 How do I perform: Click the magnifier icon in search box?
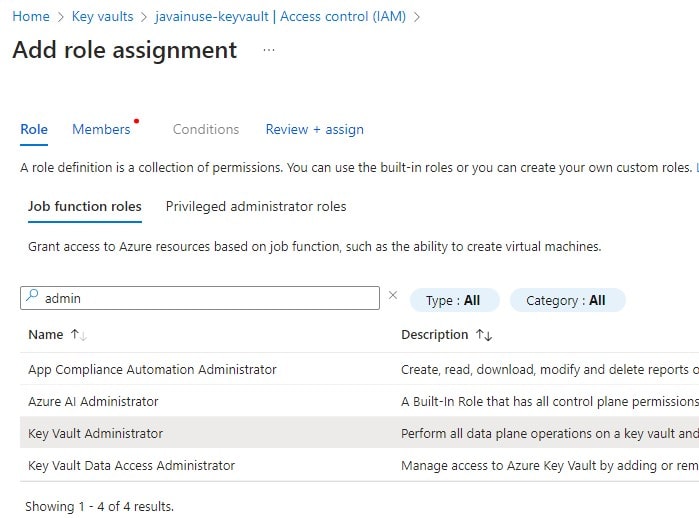coord(32,296)
